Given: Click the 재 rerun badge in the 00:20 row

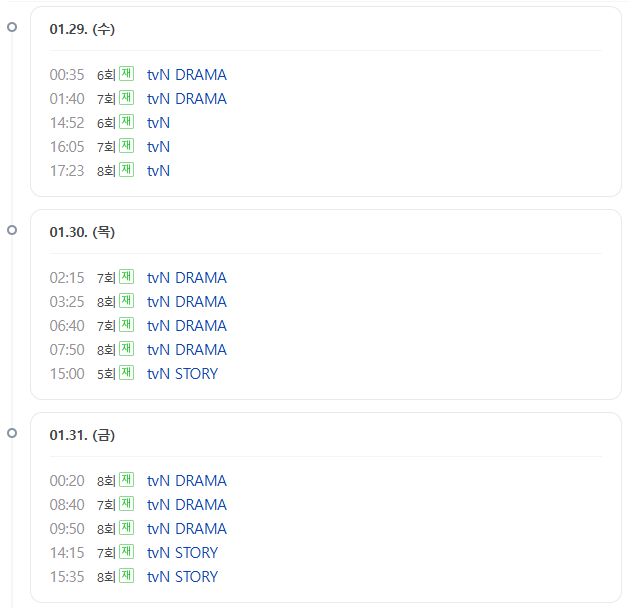Looking at the screenshot, I should click(x=126, y=480).
